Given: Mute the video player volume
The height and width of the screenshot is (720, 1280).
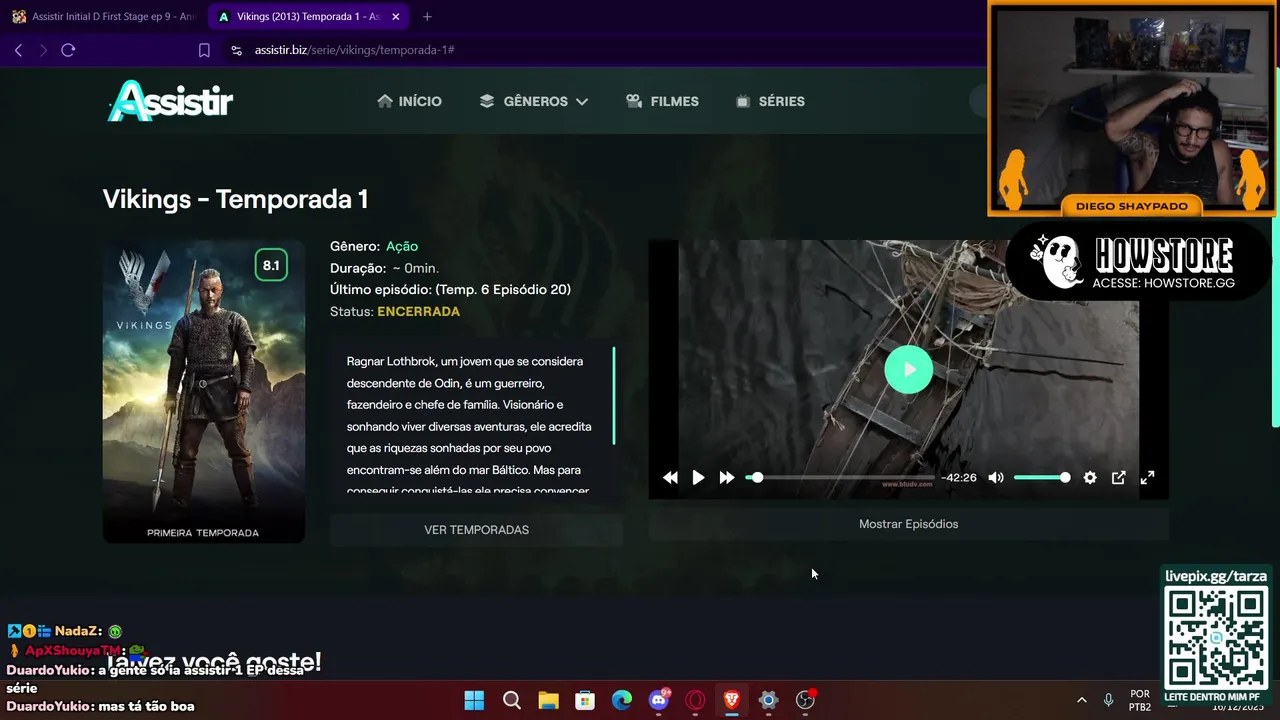Looking at the screenshot, I should [x=996, y=478].
